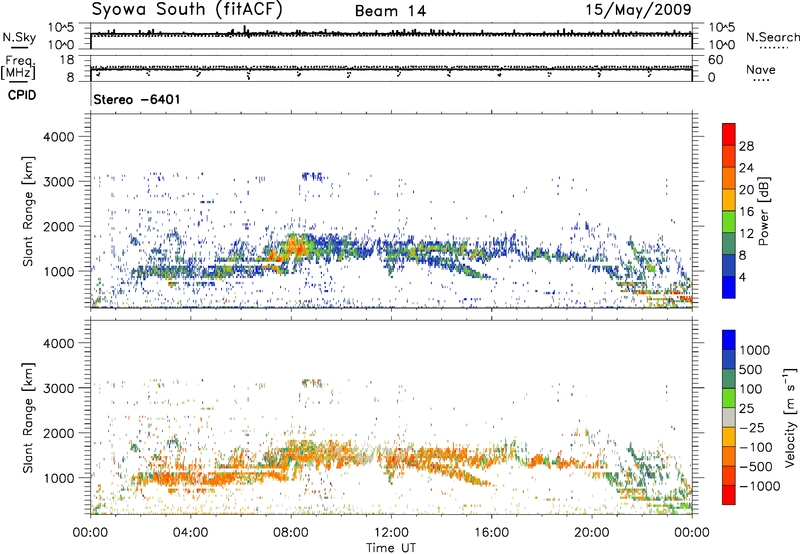
Task: Select the 'CPID' label
Action: coord(22,95)
